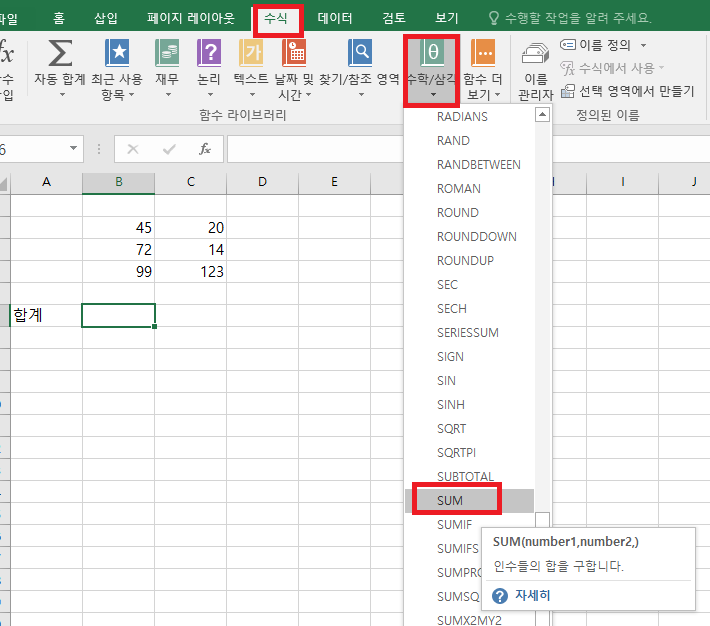The image size is (710, 626).
Task: Open the Recently Used functions star icon
Action: (x=118, y=53)
